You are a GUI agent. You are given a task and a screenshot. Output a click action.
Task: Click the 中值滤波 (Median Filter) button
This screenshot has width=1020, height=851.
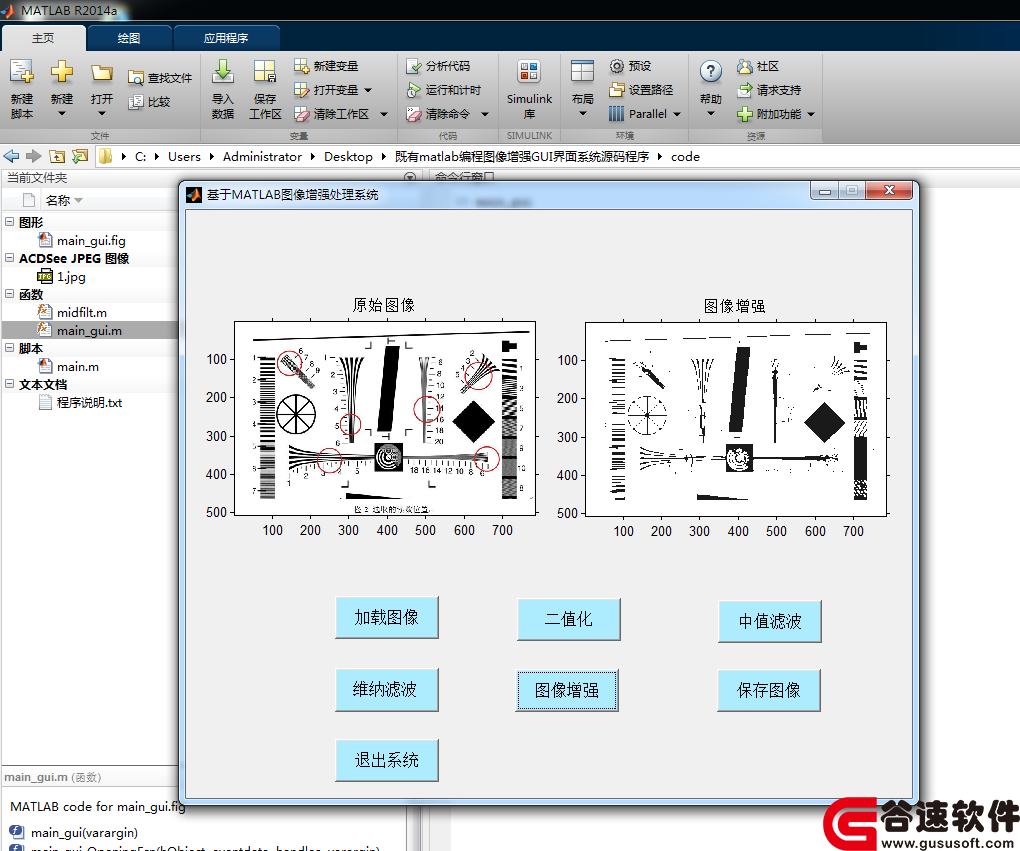click(770, 621)
